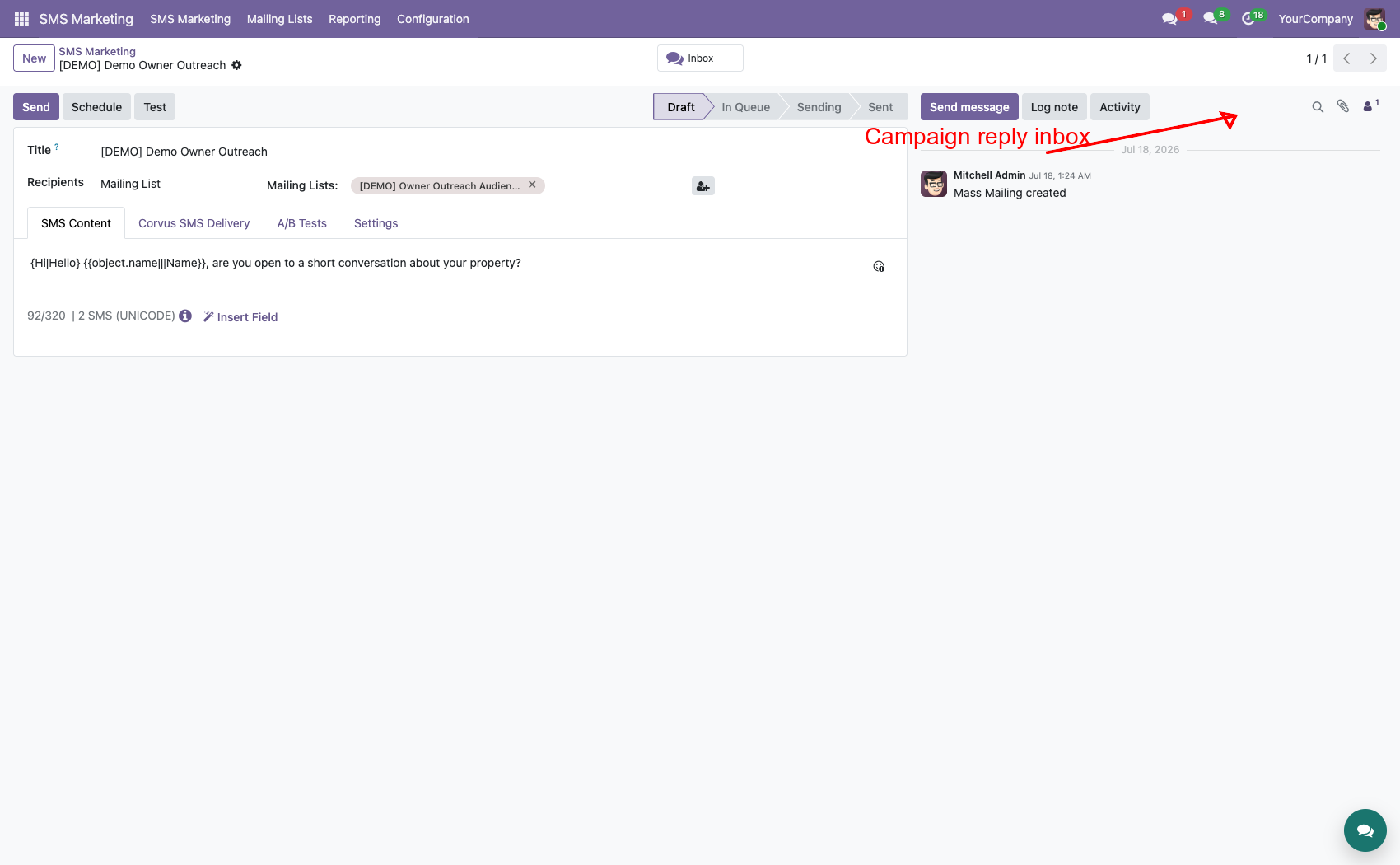This screenshot has width=1400, height=865.
Task: Open the Configuration menu
Action: tap(432, 19)
